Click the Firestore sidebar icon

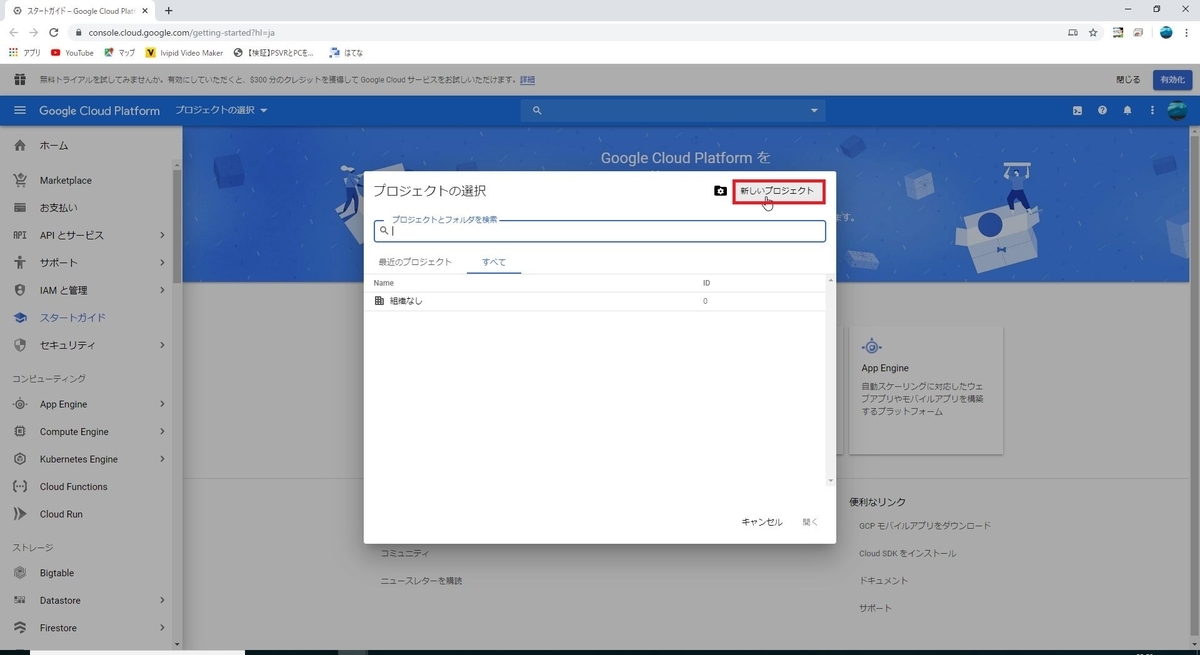point(19,628)
